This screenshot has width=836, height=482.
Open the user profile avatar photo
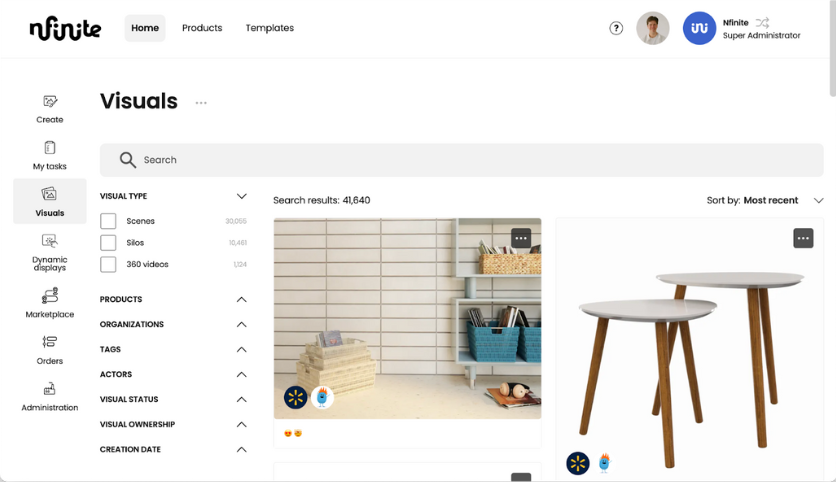click(653, 28)
